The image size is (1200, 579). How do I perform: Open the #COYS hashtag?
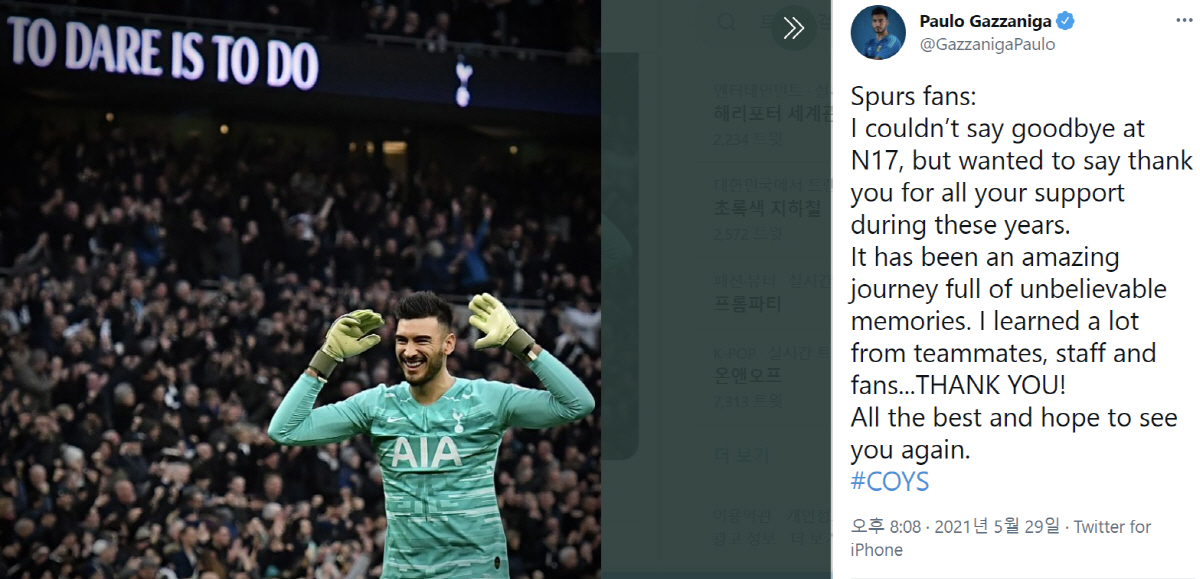[x=890, y=482]
